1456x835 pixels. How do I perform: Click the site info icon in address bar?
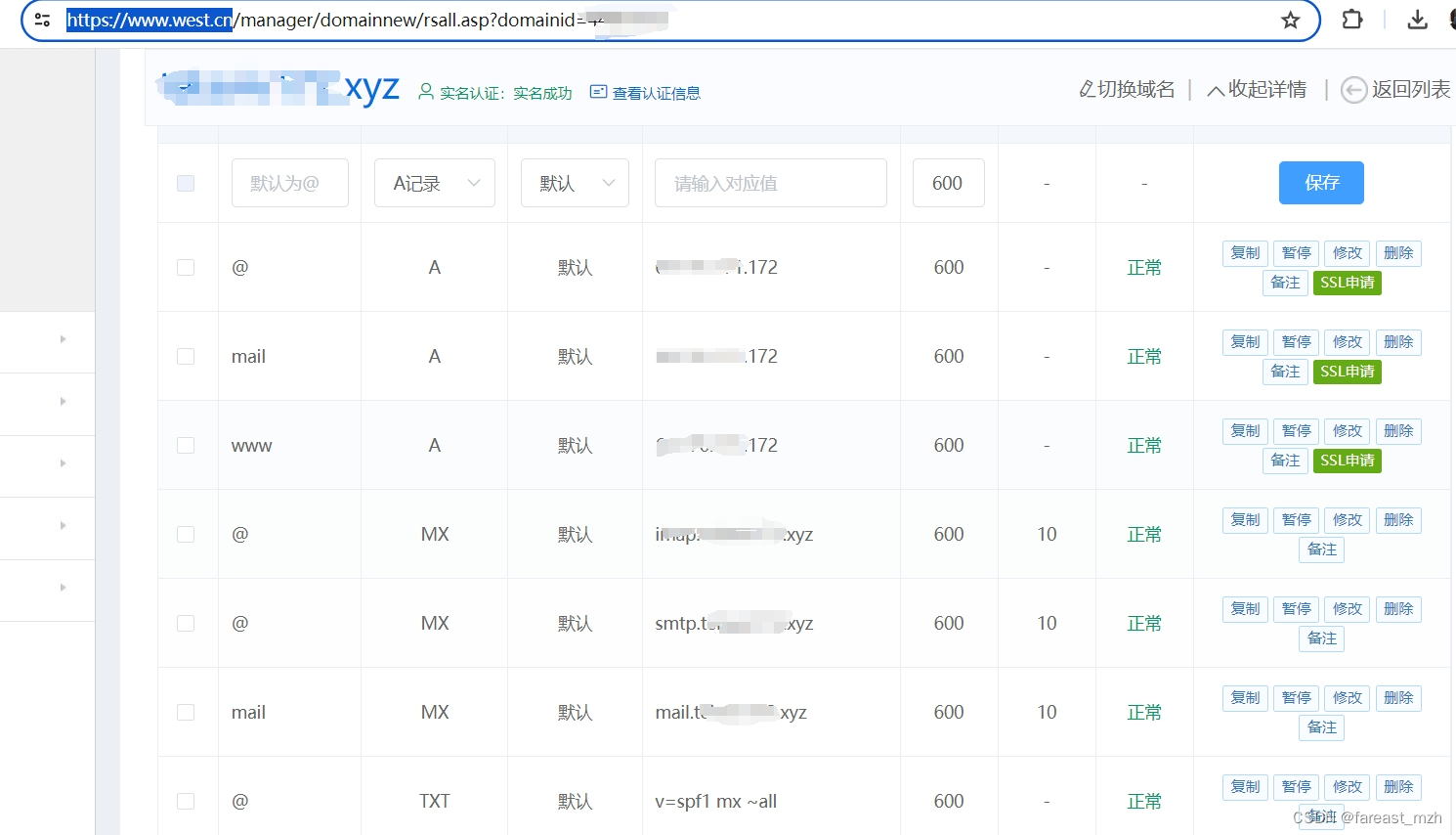42,20
